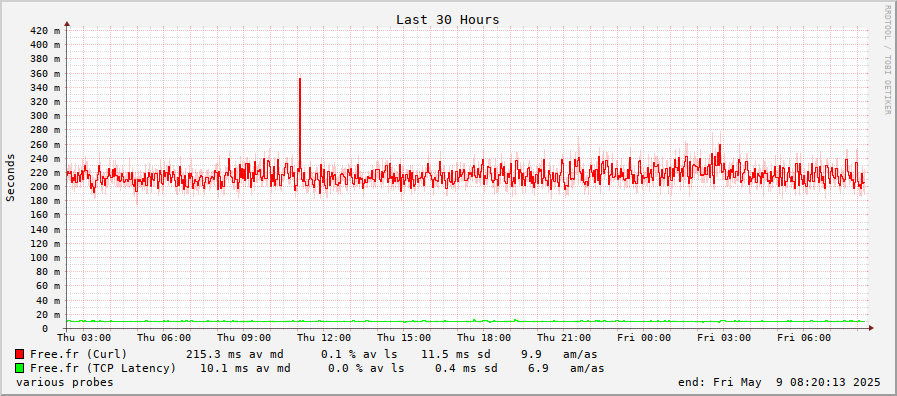Click the 'Free.fr (TCP Latency)' legend label
The image size is (897, 396).
tap(103, 369)
